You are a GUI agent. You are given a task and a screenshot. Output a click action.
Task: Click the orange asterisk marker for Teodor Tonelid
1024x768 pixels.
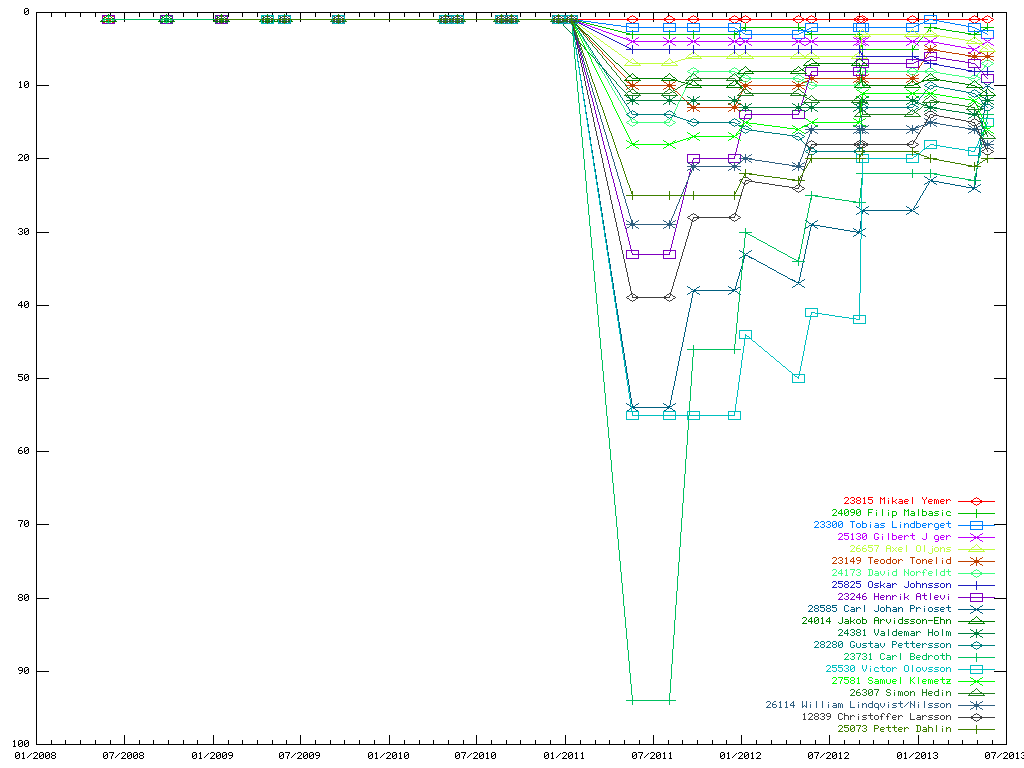pos(976,561)
